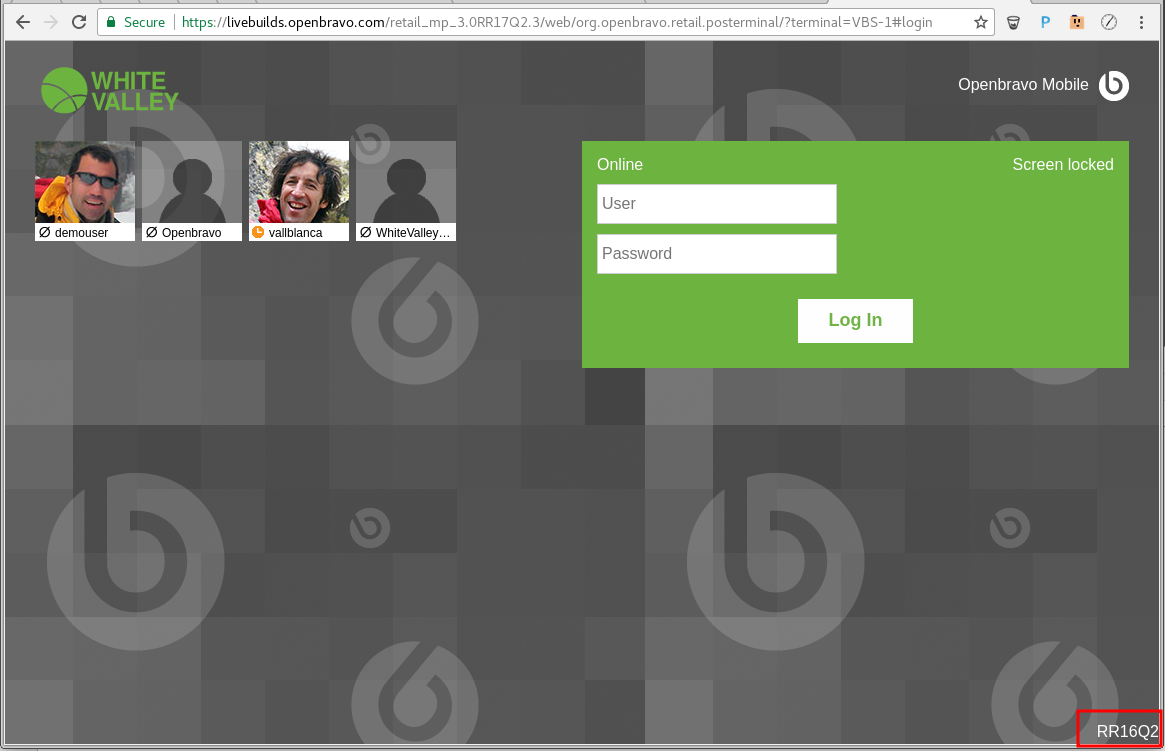Open the Chrome three-dot menu
The width and height of the screenshot is (1165, 751).
(x=1142, y=22)
